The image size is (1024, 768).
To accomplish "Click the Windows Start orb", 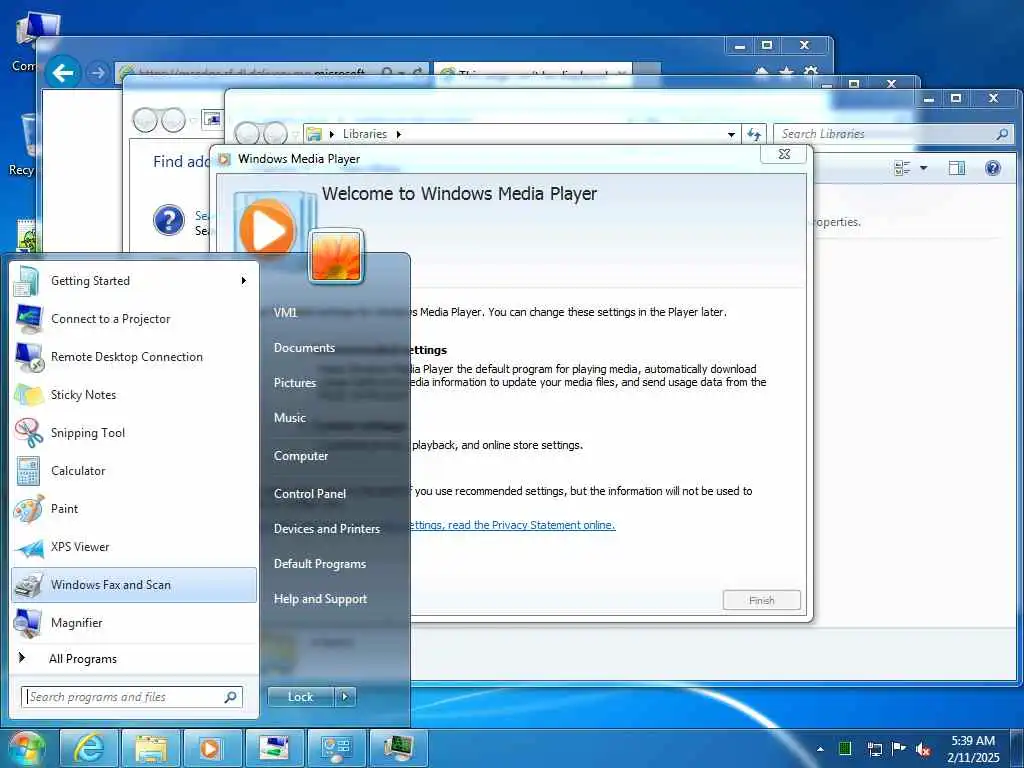I will [x=27, y=748].
